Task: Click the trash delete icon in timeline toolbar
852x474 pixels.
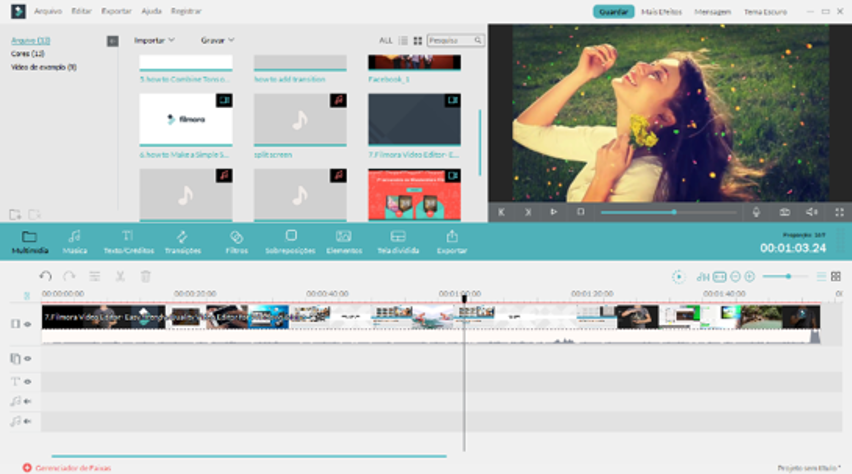Action: click(x=145, y=276)
